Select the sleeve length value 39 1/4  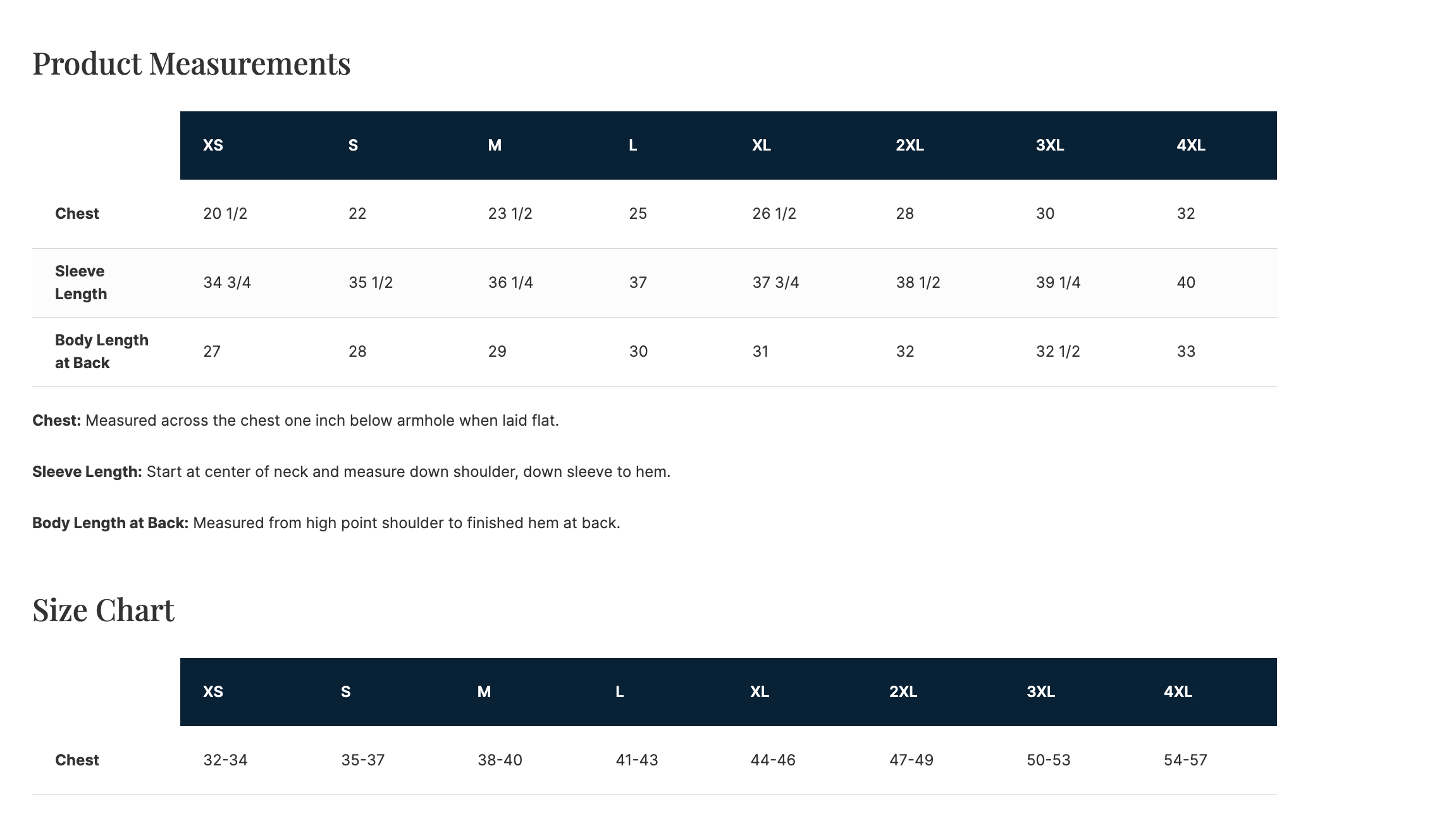(x=1058, y=283)
